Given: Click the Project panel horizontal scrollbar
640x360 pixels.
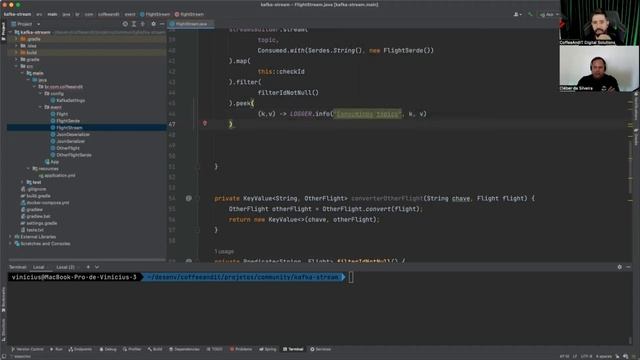Looking at the screenshot, I should click(x=87, y=260).
